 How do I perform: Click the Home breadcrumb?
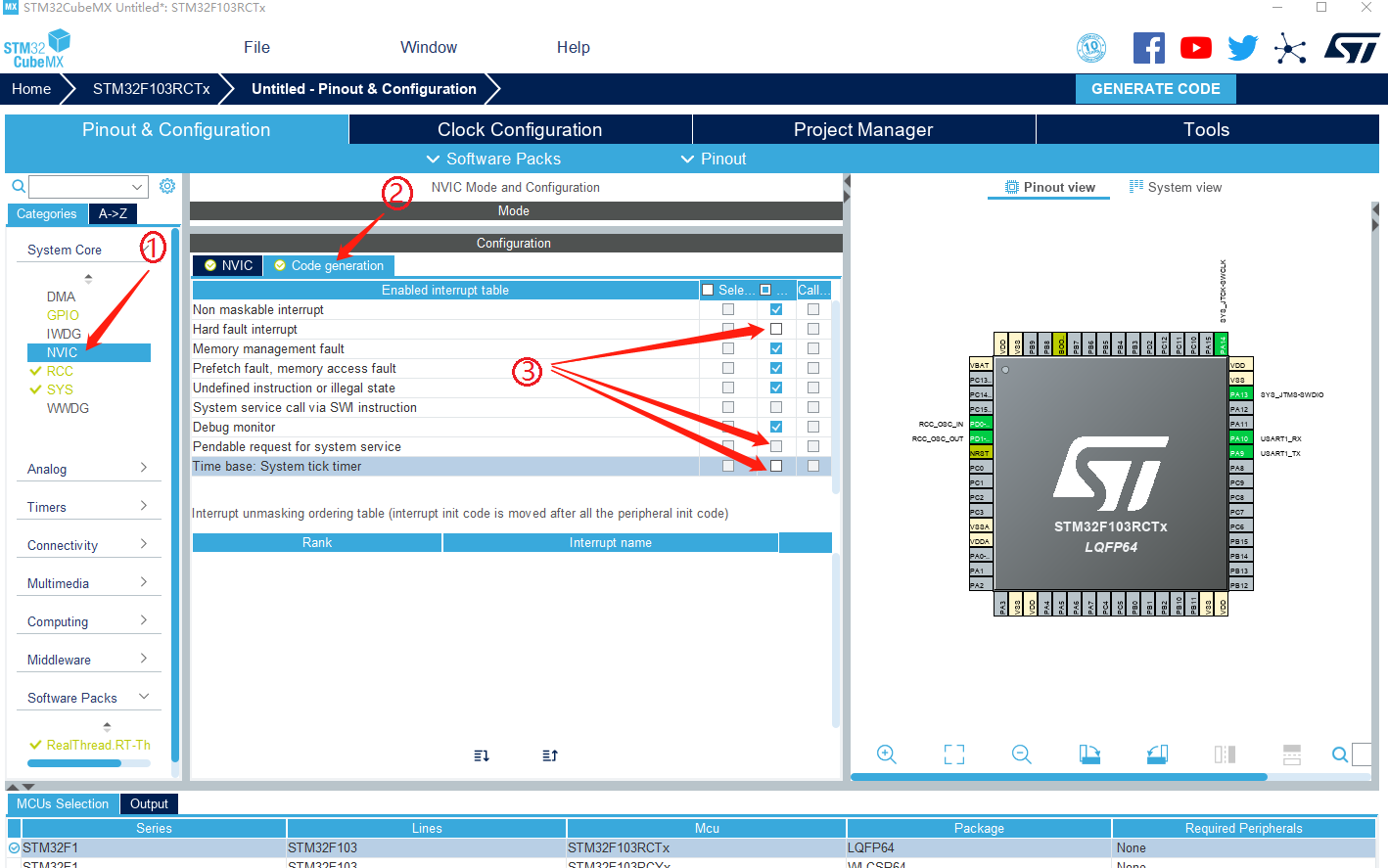[x=31, y=89]
